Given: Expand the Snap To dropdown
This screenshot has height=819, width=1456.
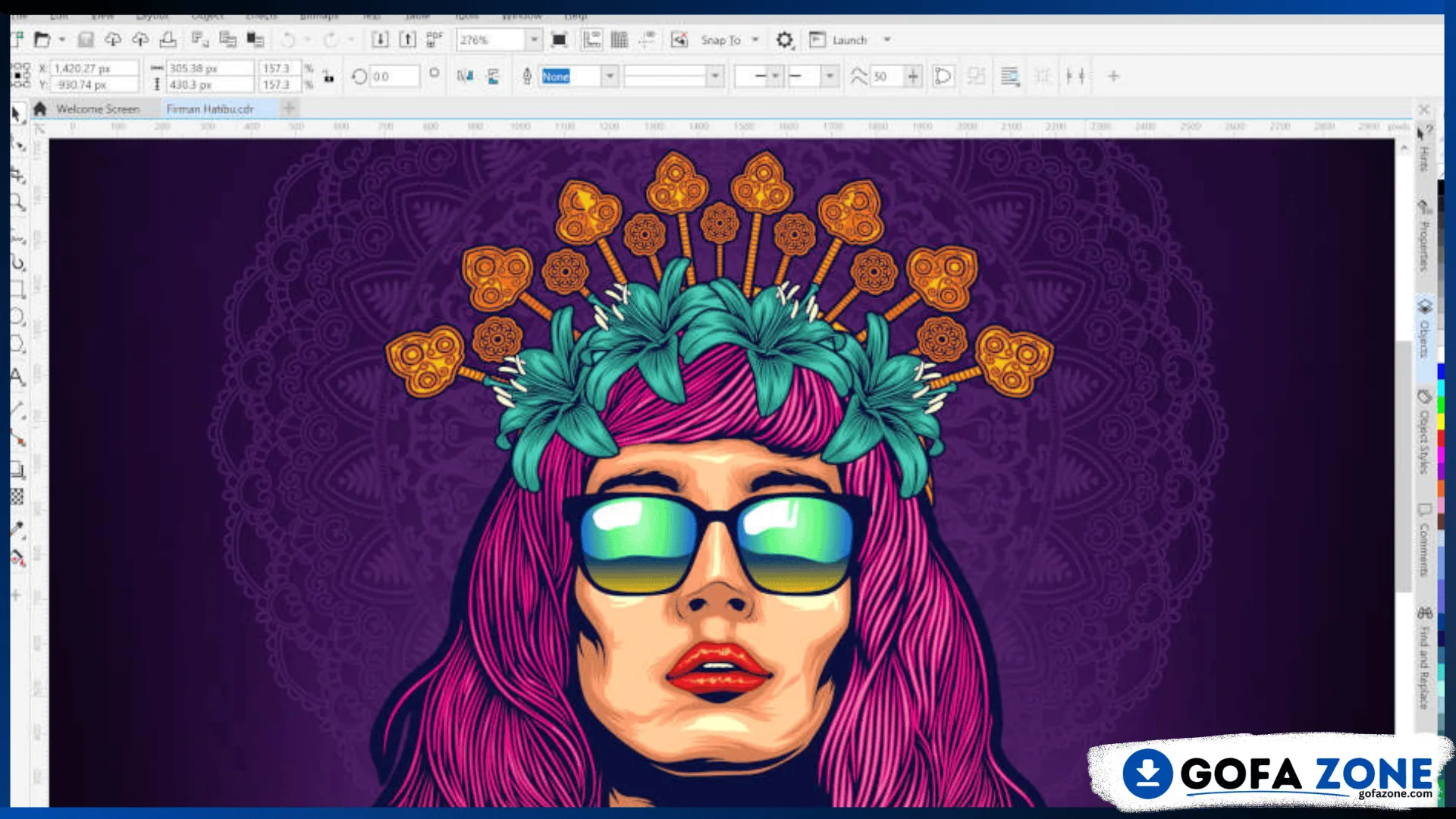Looking at the screenshot, I should (755, 39).
